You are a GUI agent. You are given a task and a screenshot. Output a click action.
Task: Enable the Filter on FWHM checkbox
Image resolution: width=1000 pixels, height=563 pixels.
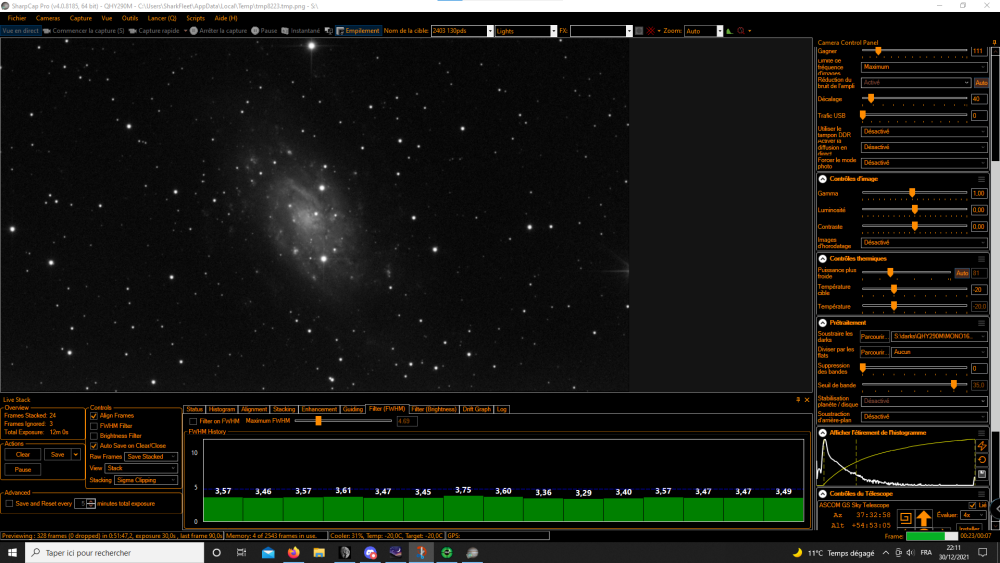pos(193,421)
